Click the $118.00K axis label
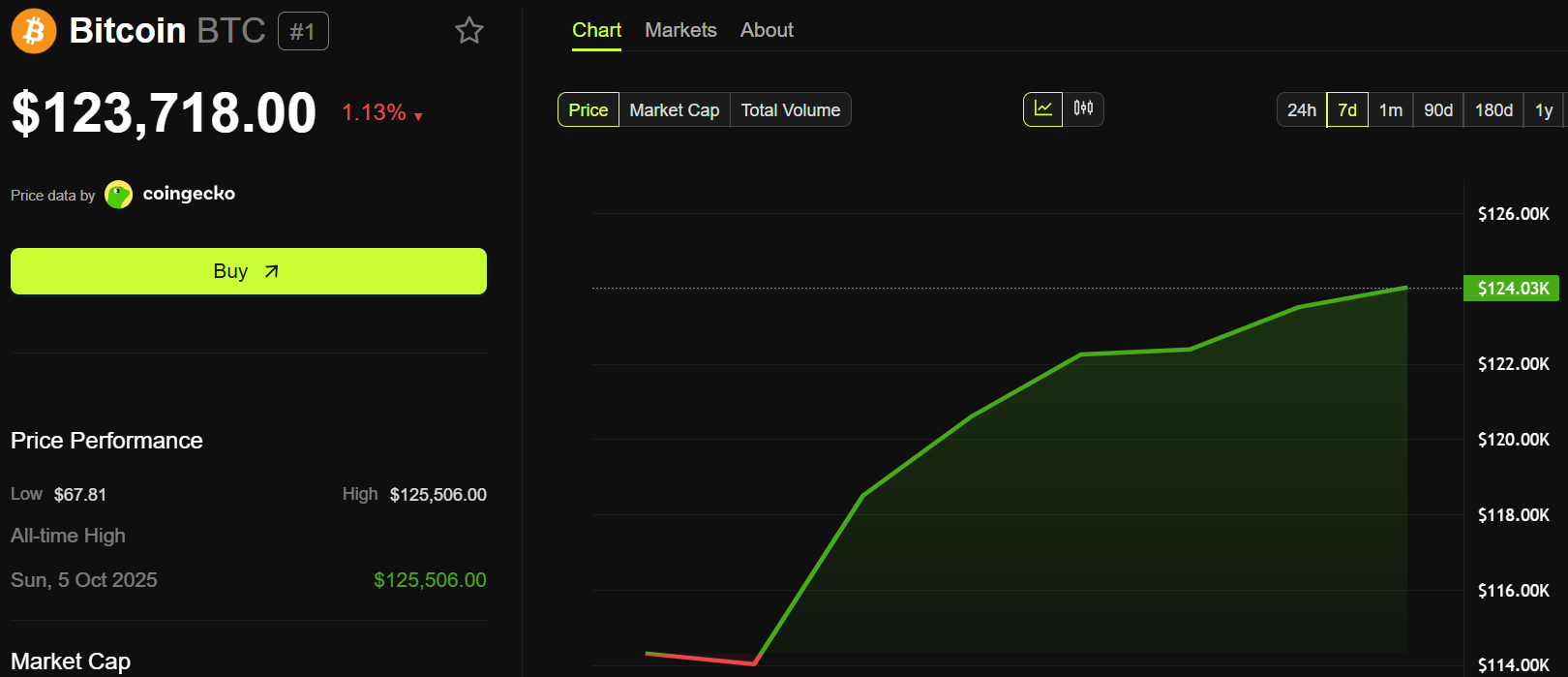 click(x=1513, y=515)
